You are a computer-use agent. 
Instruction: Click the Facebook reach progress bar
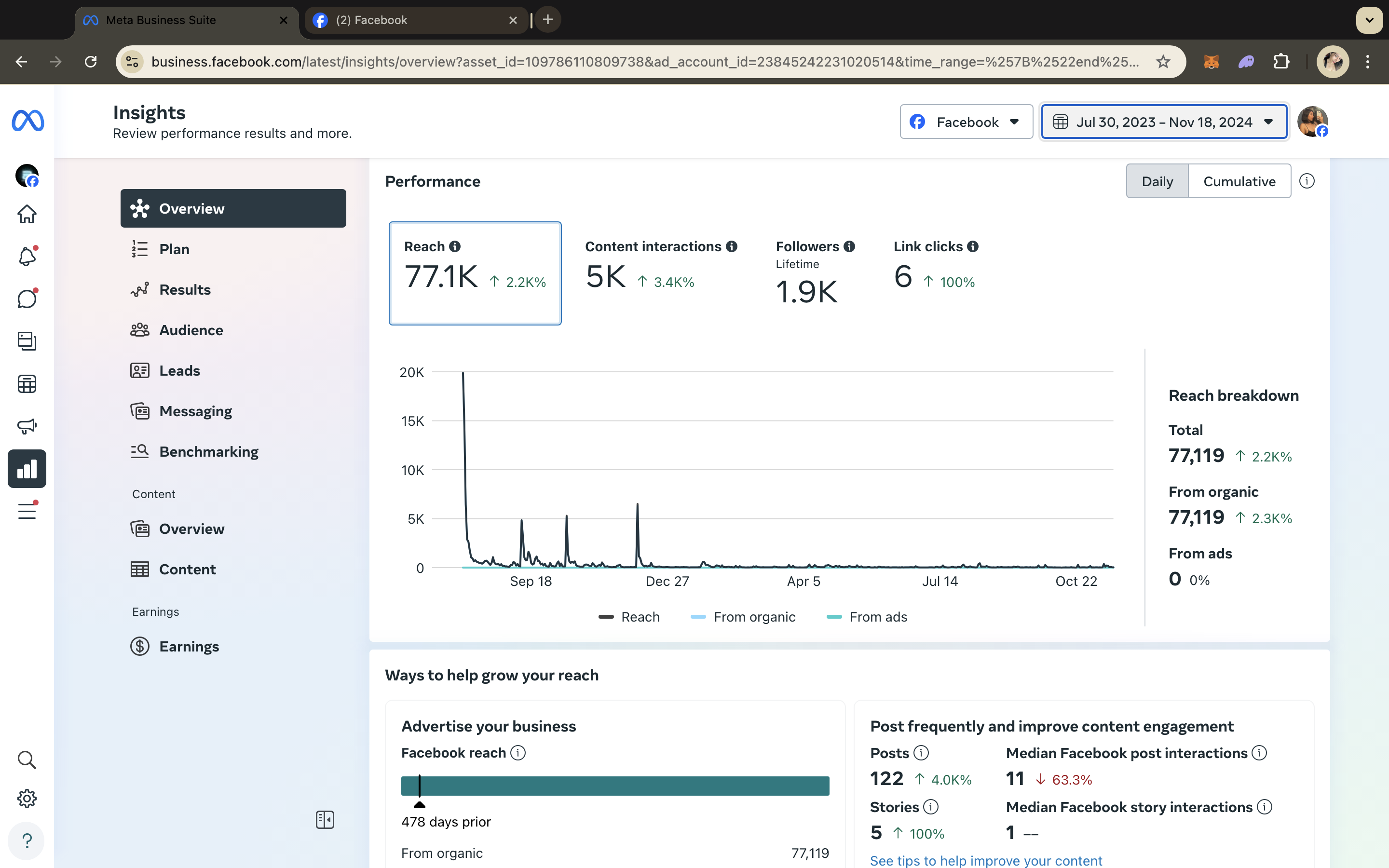point(615,786)
